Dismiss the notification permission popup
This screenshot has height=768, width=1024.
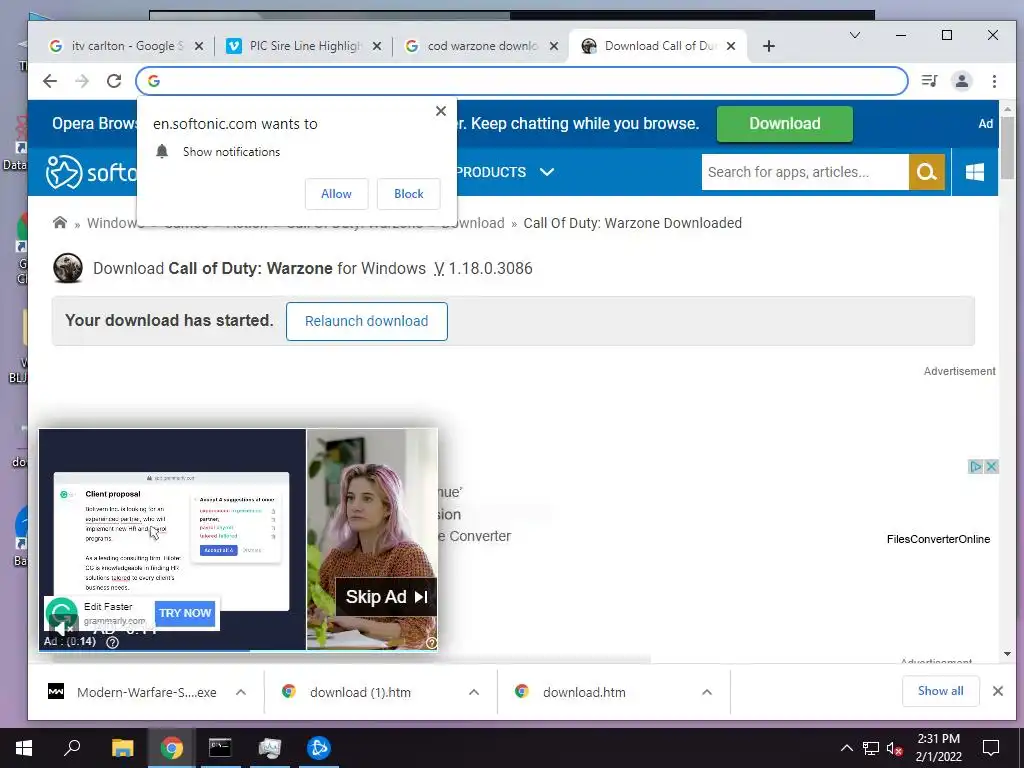[x=441, y=111]
